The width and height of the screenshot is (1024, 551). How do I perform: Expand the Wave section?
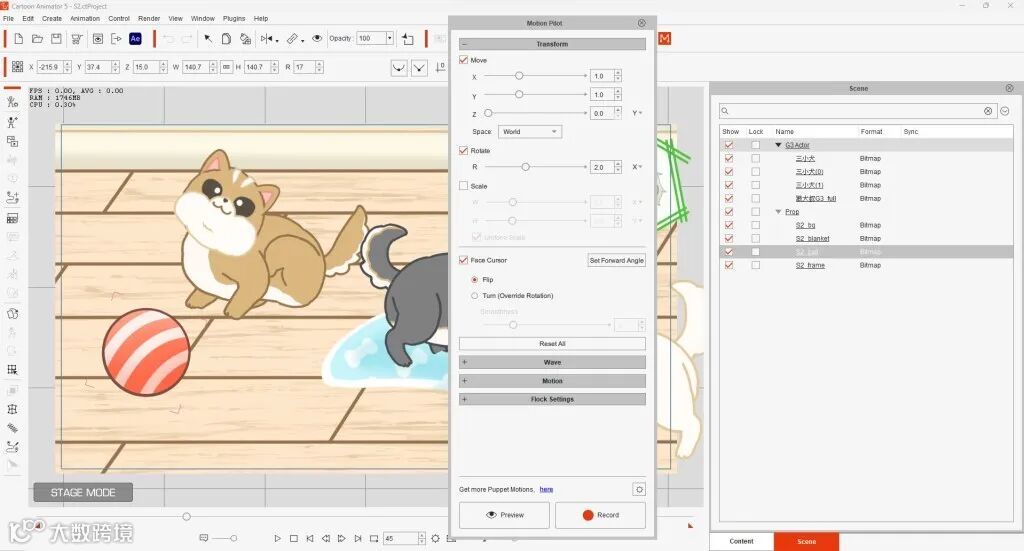552,362
